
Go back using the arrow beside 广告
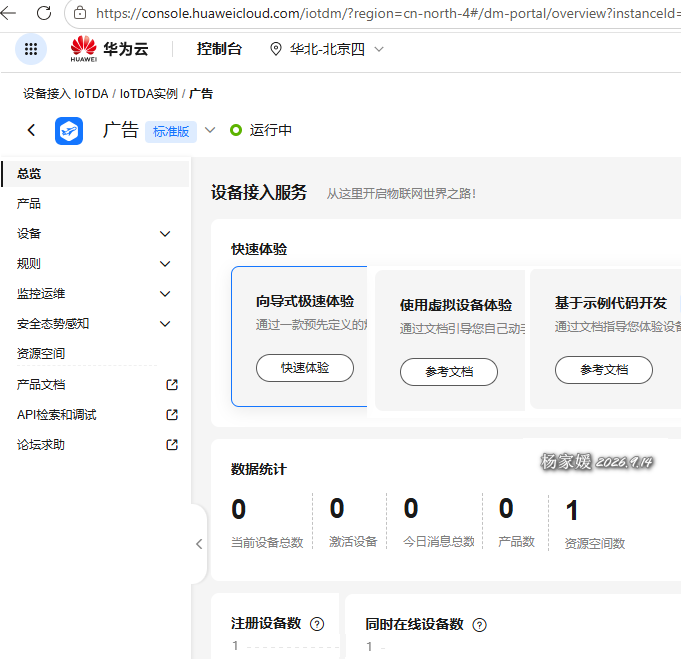(x=31, y=129)
